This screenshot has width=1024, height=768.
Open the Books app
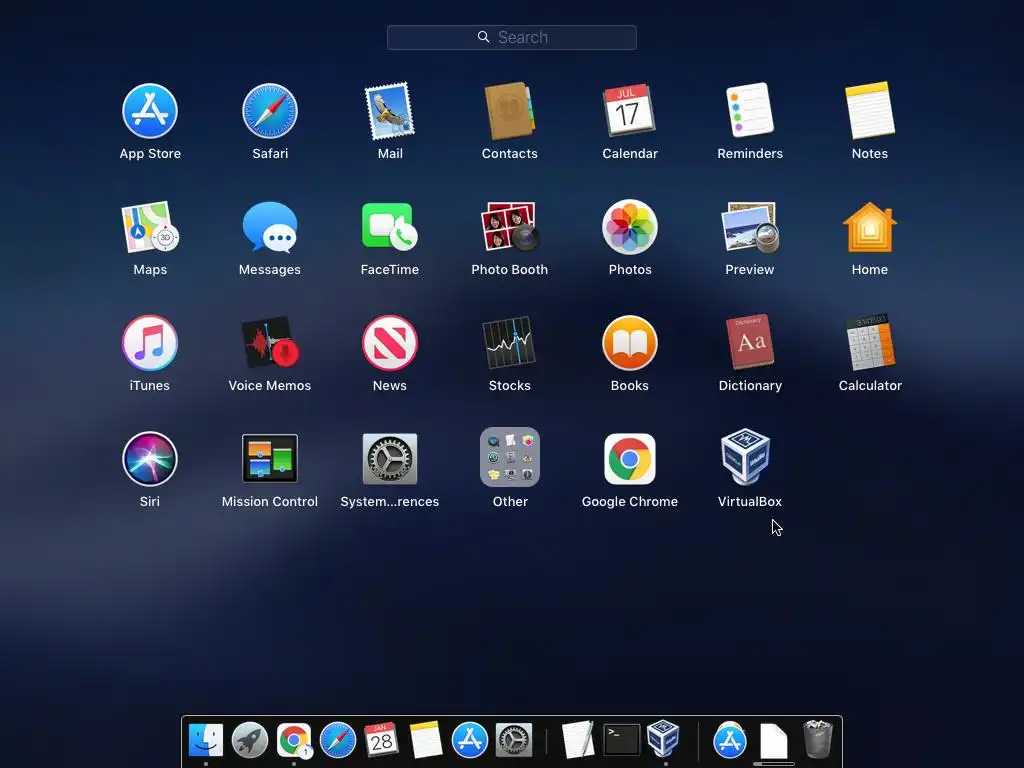pos(630,343)
